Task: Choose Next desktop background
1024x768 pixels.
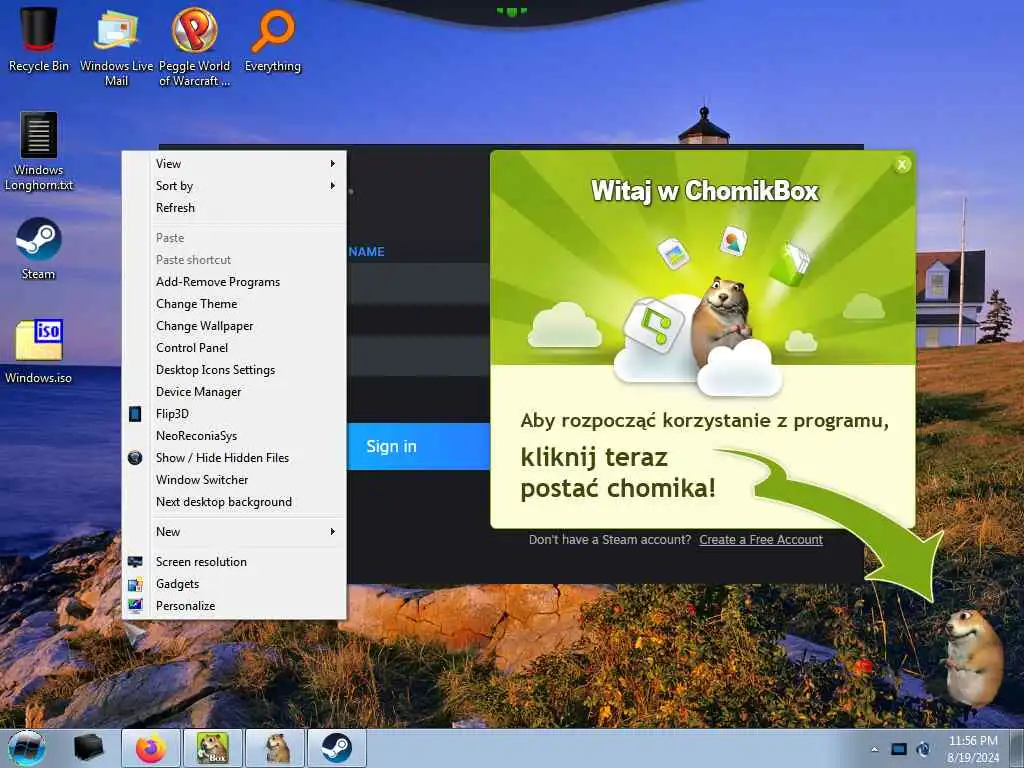Action: pos(234,502)
